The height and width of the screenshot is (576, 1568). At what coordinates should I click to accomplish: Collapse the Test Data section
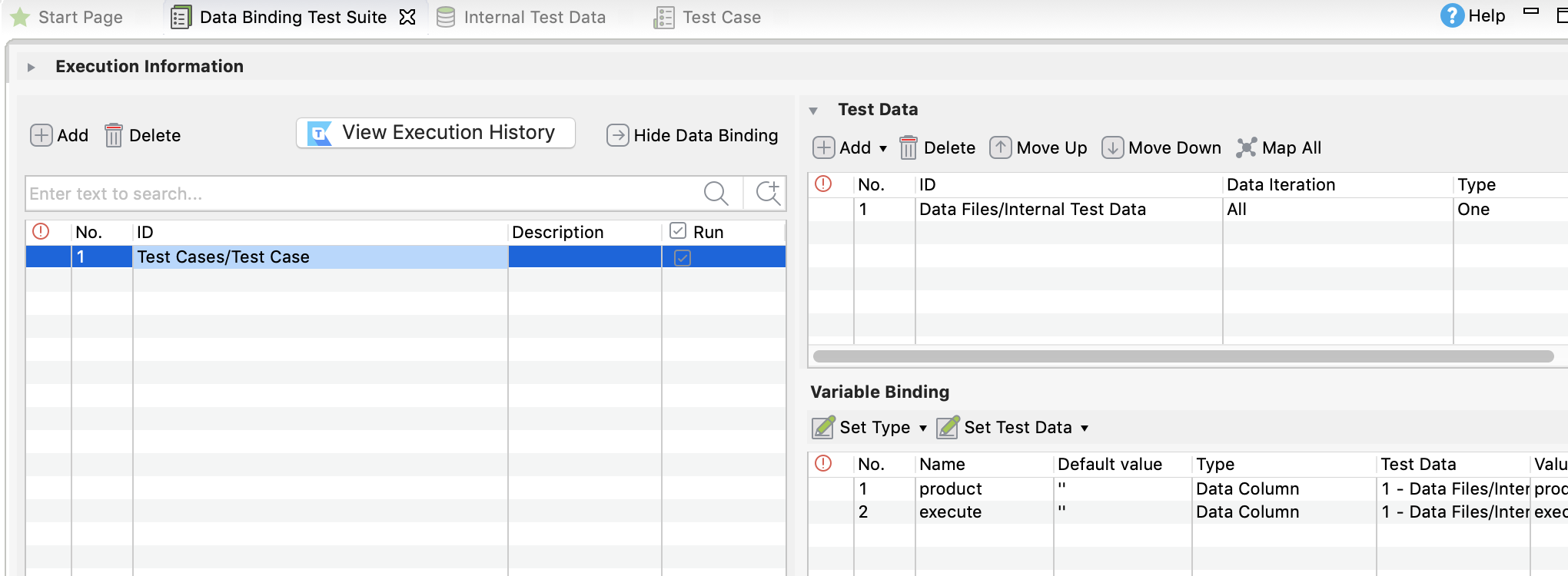coord(813,111)
